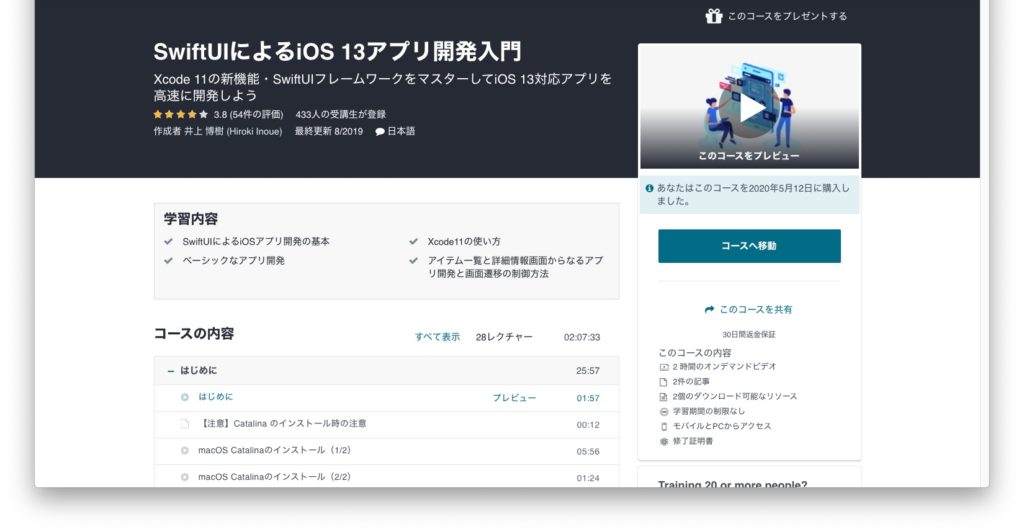Click 30日間返金保証 text
Image resolution: width=1024 pixels, height=532 pixels.
[x=749, y=334]
